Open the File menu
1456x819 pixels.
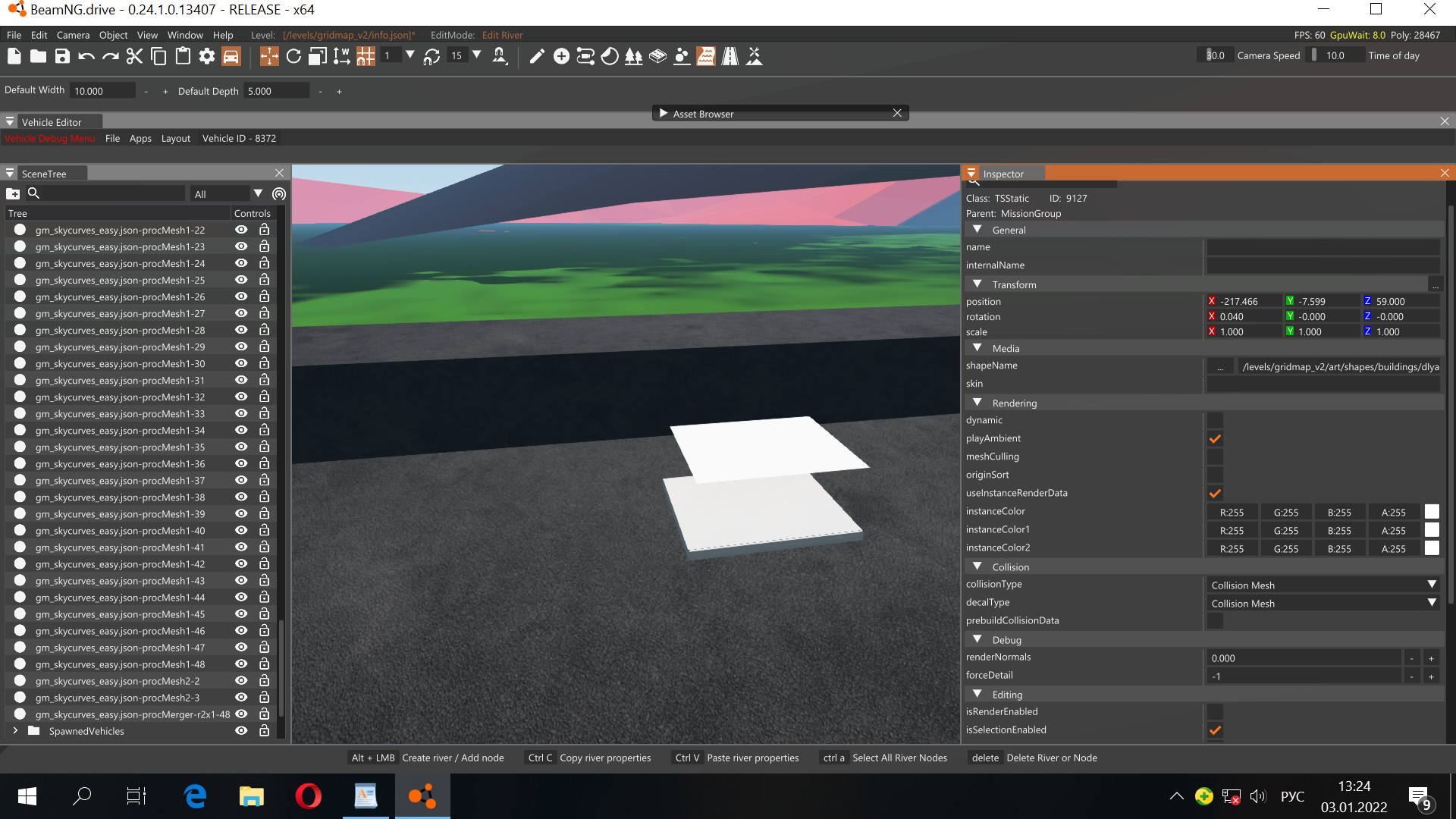(x=14, y=35)
